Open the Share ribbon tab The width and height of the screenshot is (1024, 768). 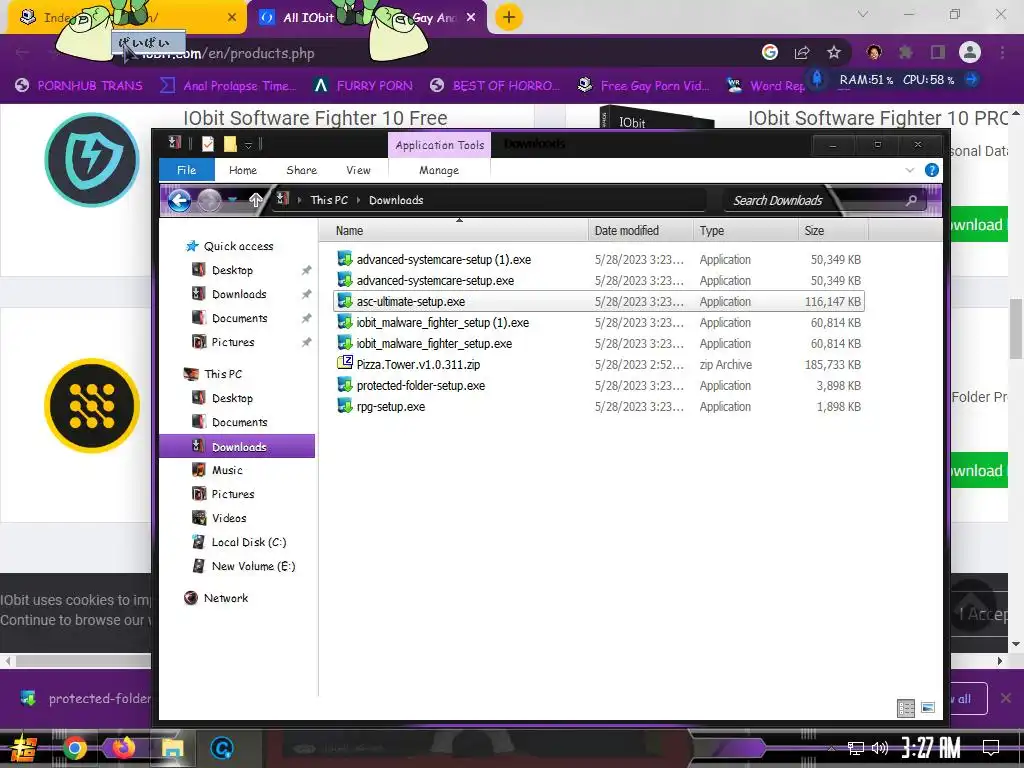coord(302,170)
